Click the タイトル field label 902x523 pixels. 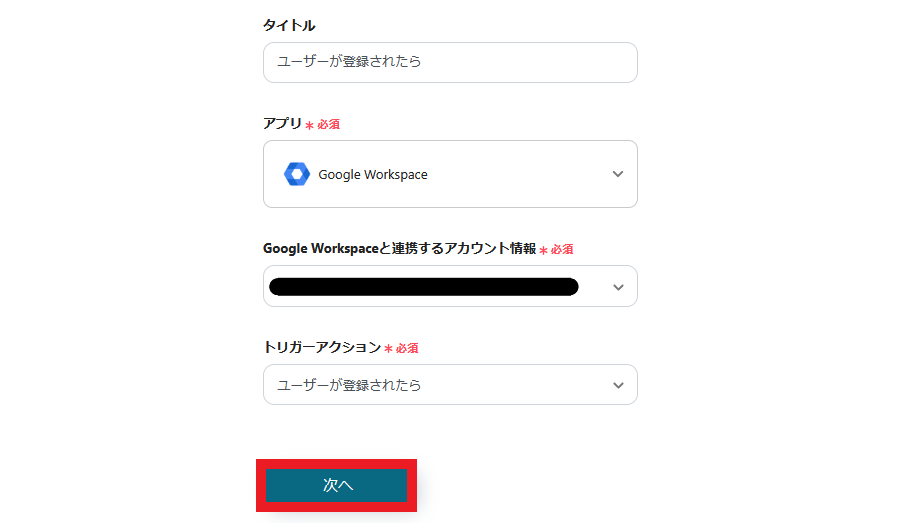click(289, 25)
